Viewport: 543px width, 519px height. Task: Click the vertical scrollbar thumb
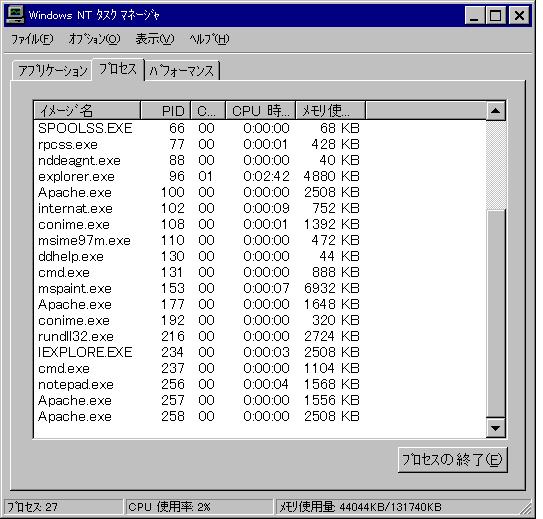(x=496, y=313)
